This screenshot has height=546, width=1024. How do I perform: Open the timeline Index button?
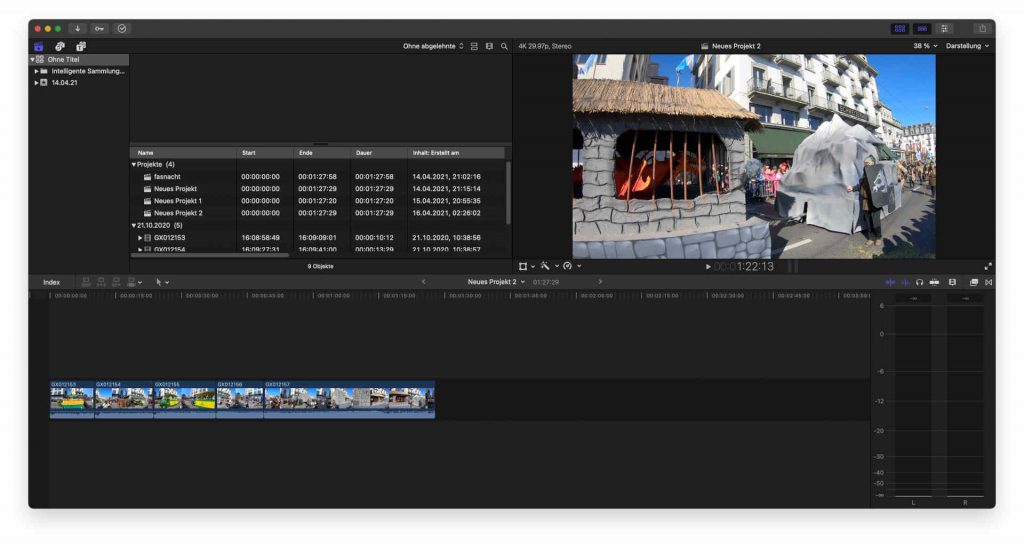51,283
